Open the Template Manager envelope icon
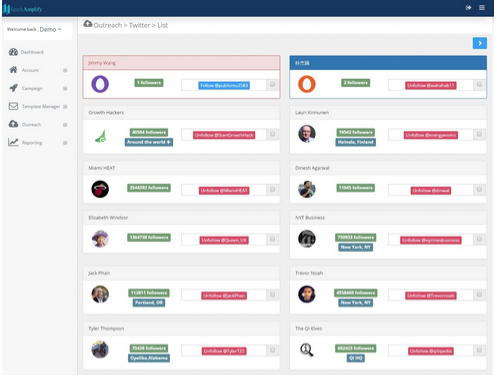 click(13, 106)
